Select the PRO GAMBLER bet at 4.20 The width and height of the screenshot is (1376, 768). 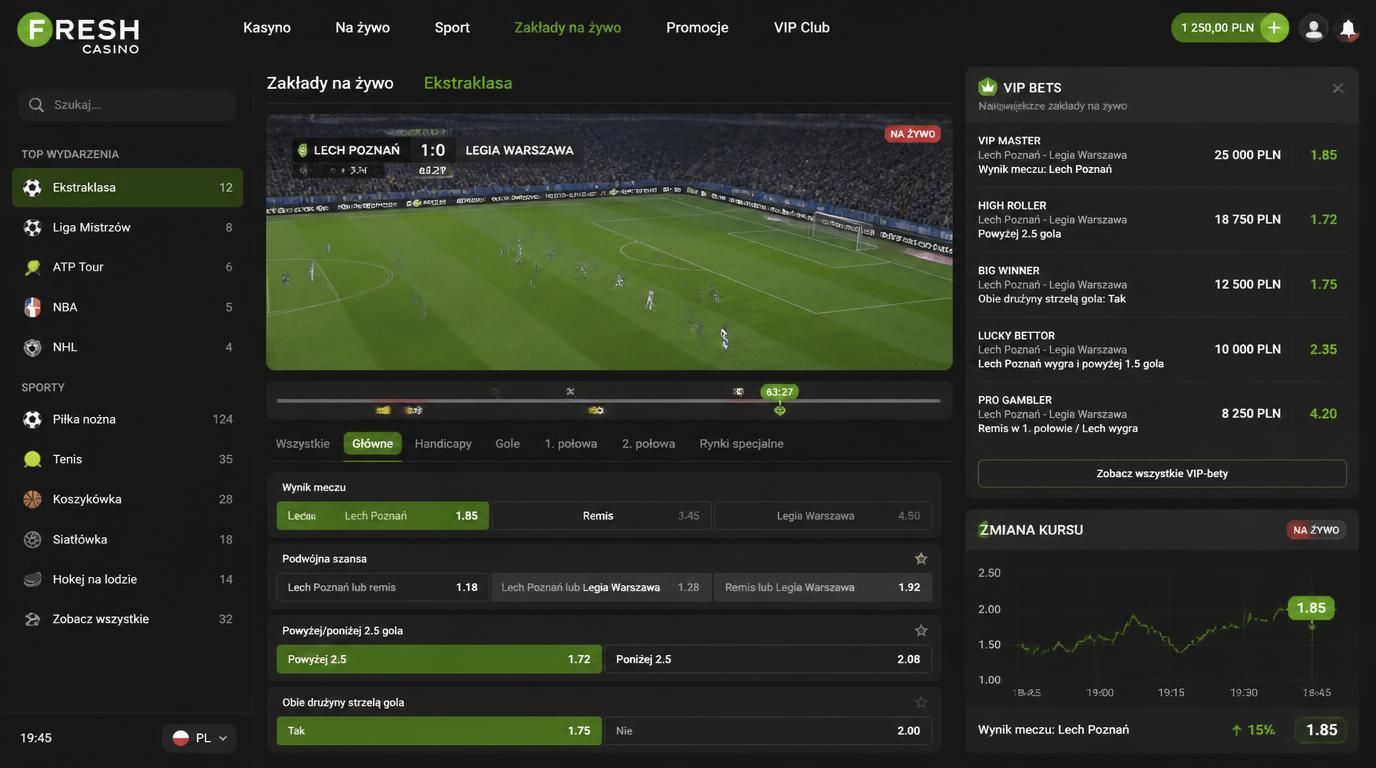pos(1162,414)
